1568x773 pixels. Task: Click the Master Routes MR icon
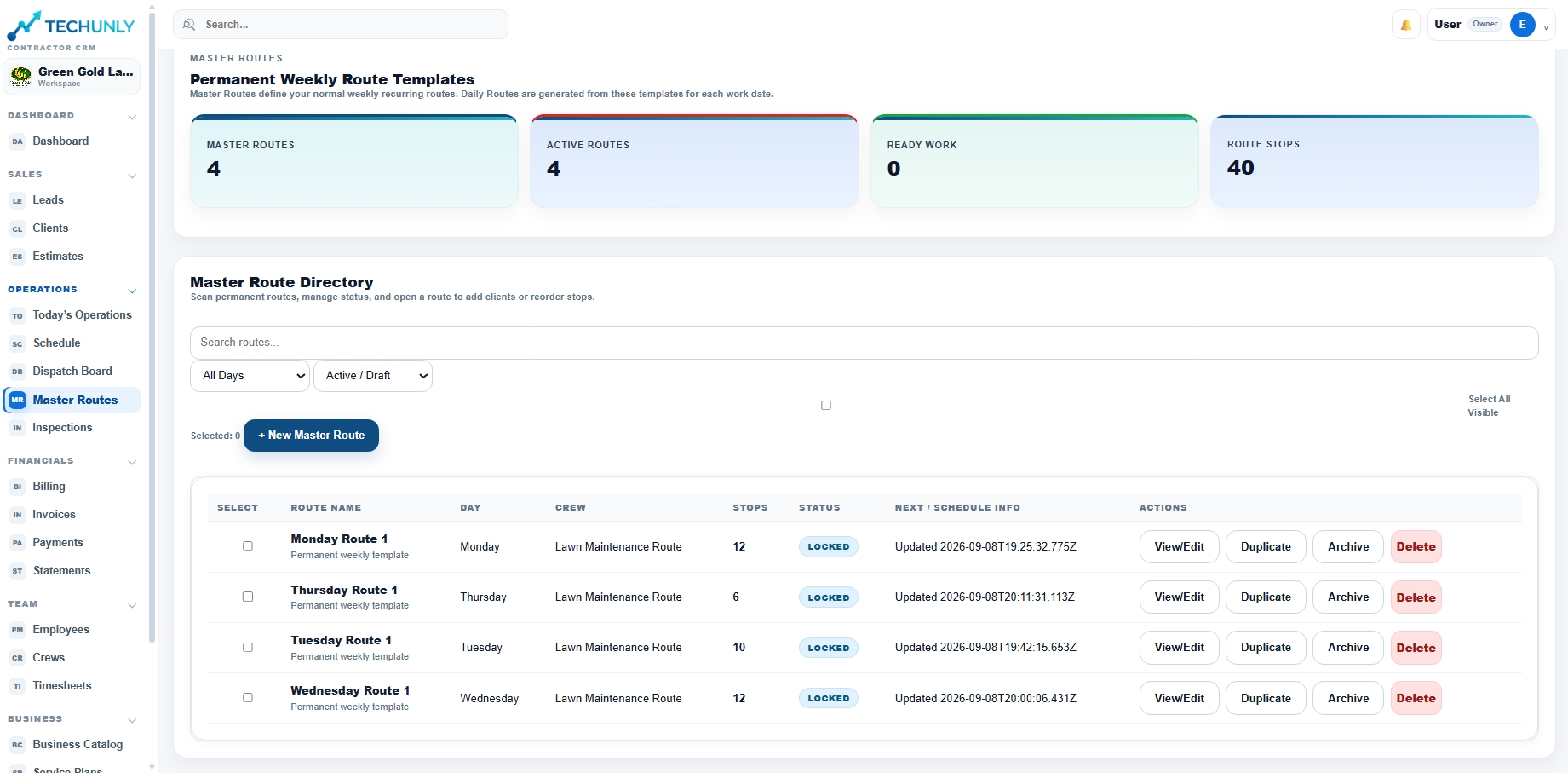pyautogui.click(x=17, y=400)
